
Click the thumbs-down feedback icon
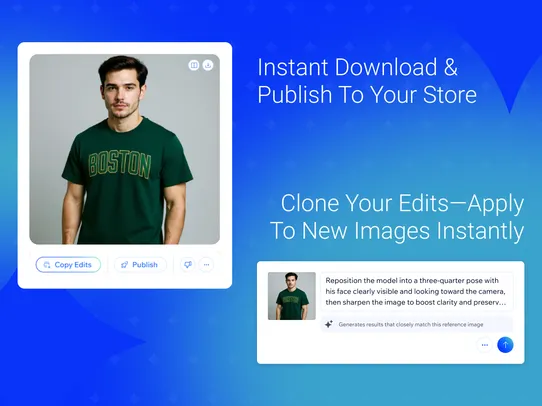tap(188, 265)
